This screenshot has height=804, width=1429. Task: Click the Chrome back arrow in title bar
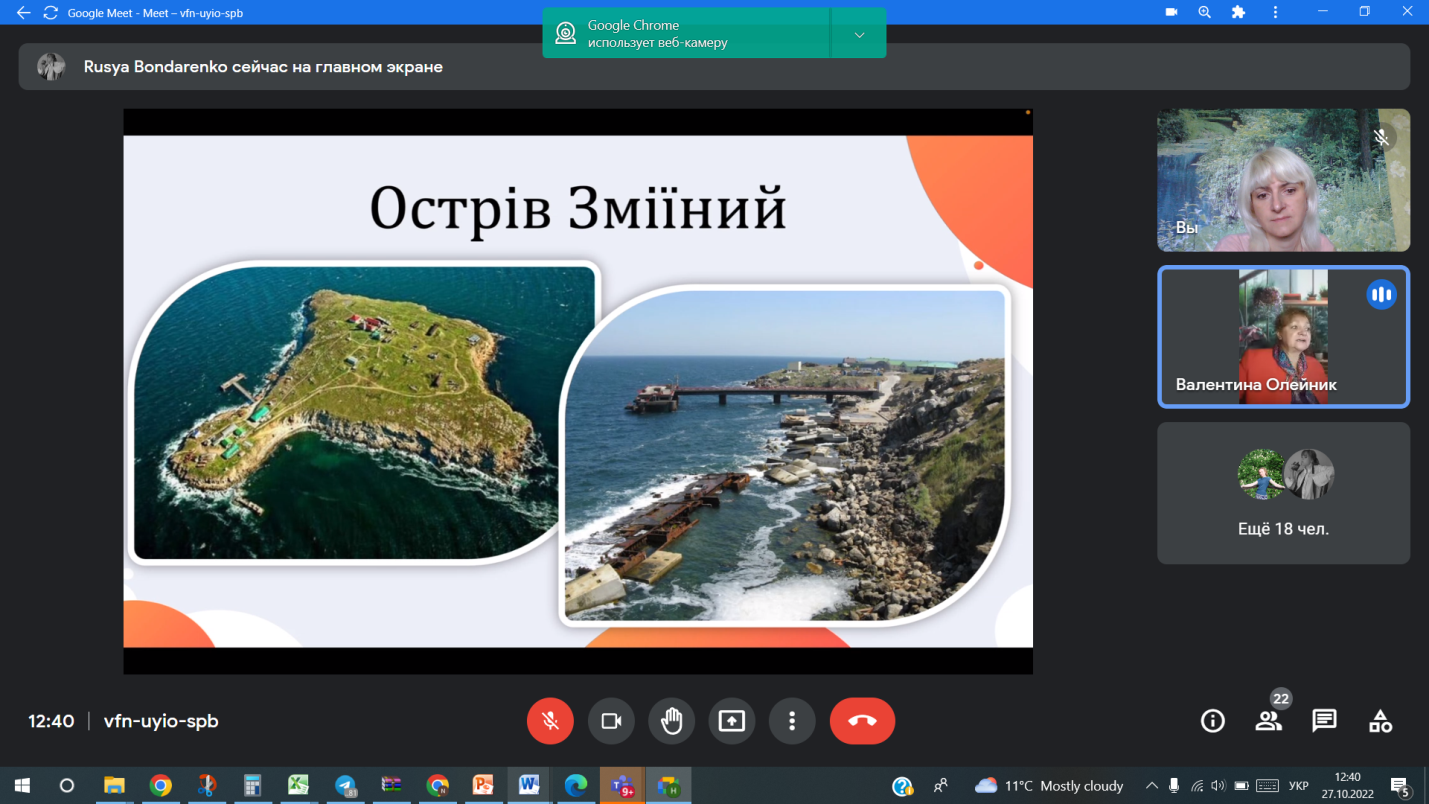24,13
